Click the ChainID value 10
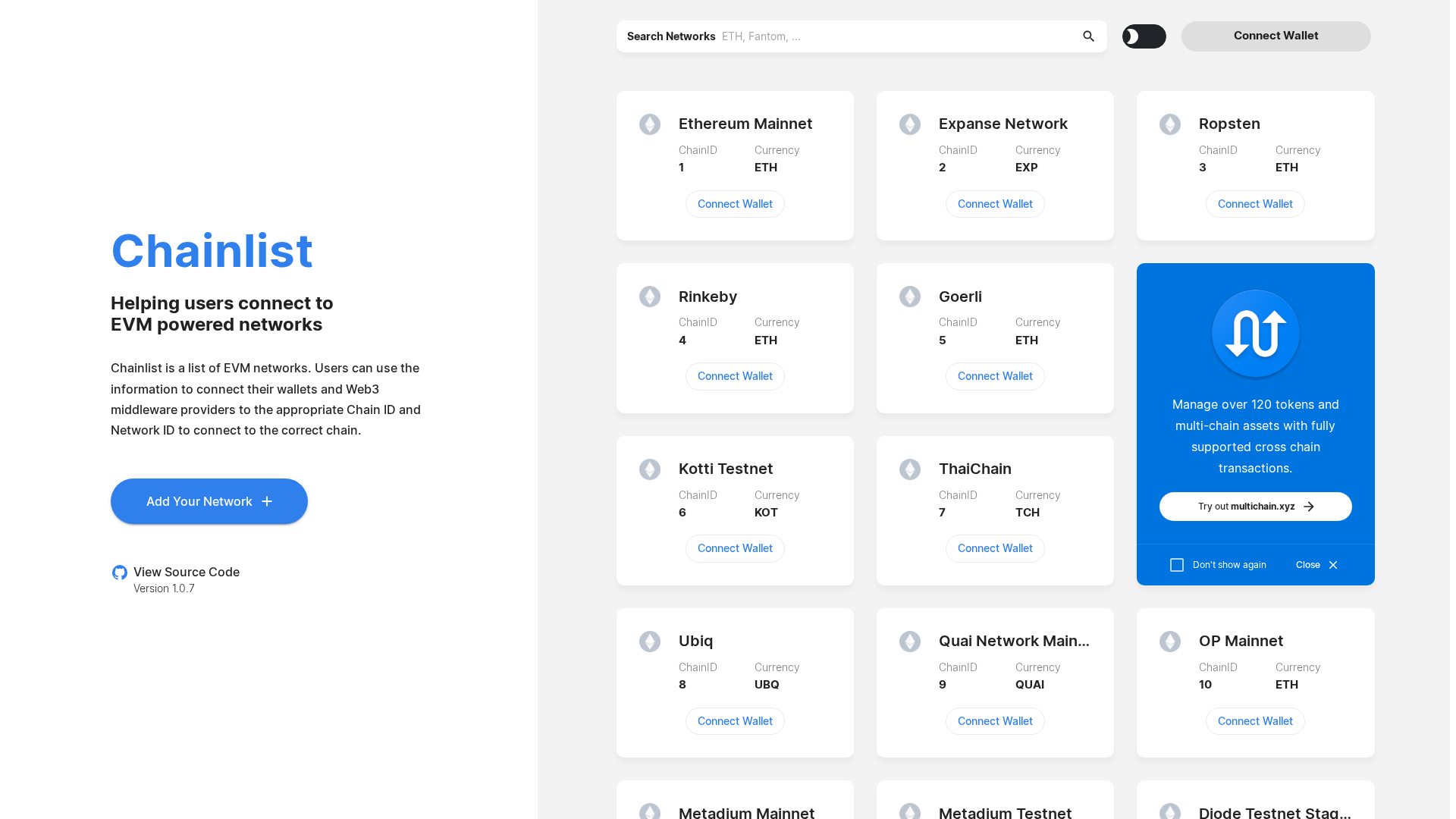Viewport: 1456px width, 819px height. pos(1205,685)
